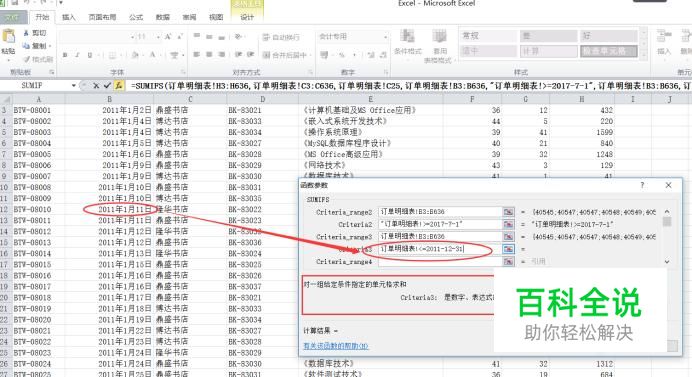The height and width of the screenshot is (377, 692).
Task: Open help link 有关该函数的帮助
Action: click(335, 346)
